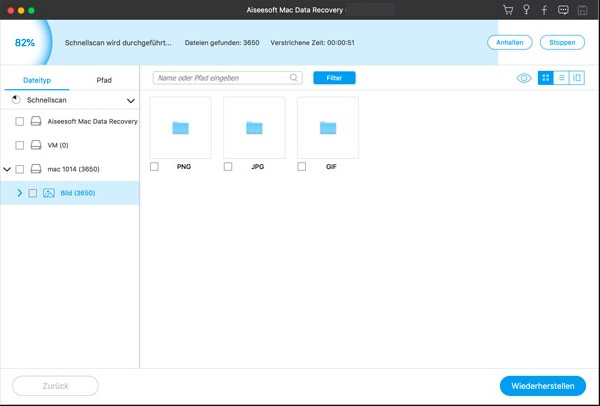Switch to the Pfad tab
Viewport: 600px width, 406px height.
pyautogui.click(x=104, y=80)
